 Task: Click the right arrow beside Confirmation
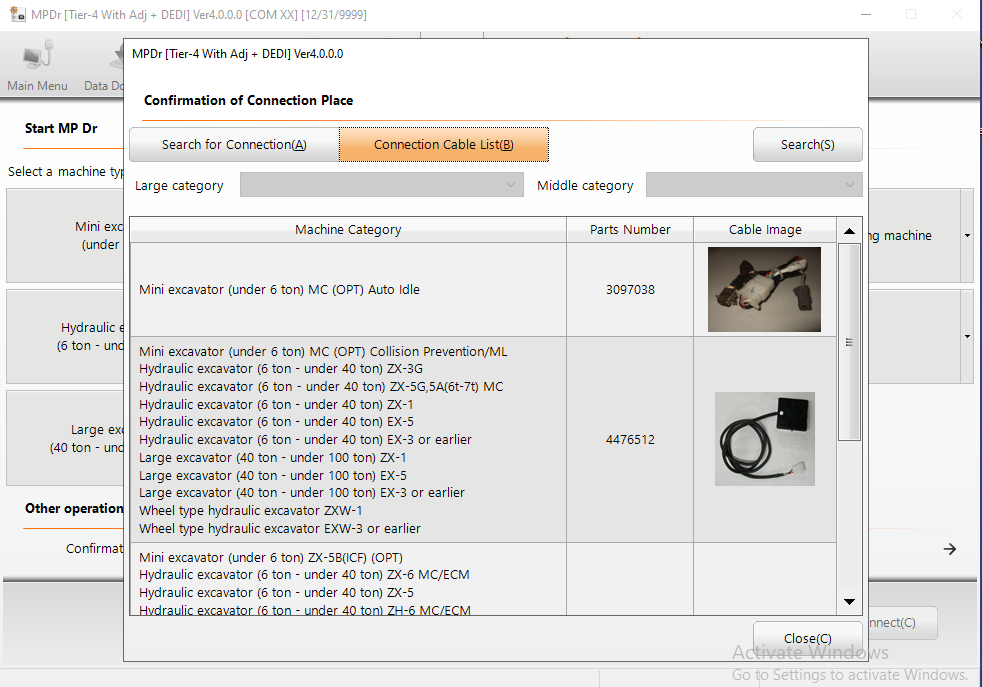pos(950,549)
